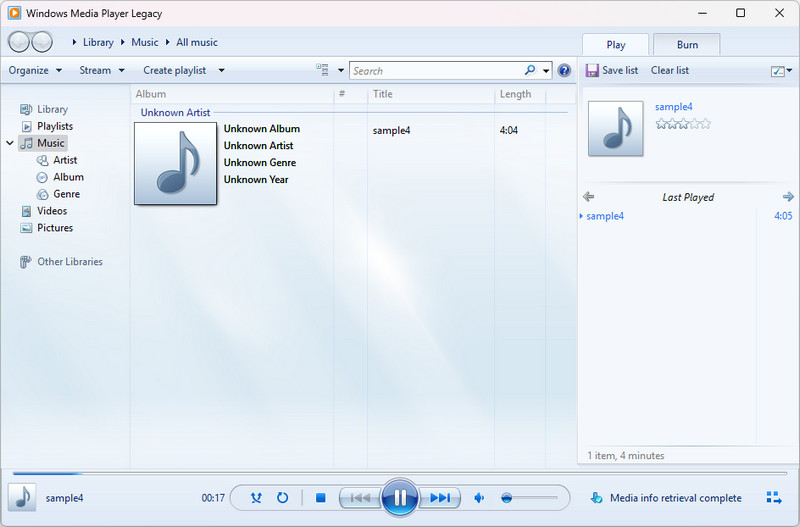This screenshot has width=800, height=527.
Task: Rate sample4 with the star rating
Action: tap(683, 123)
